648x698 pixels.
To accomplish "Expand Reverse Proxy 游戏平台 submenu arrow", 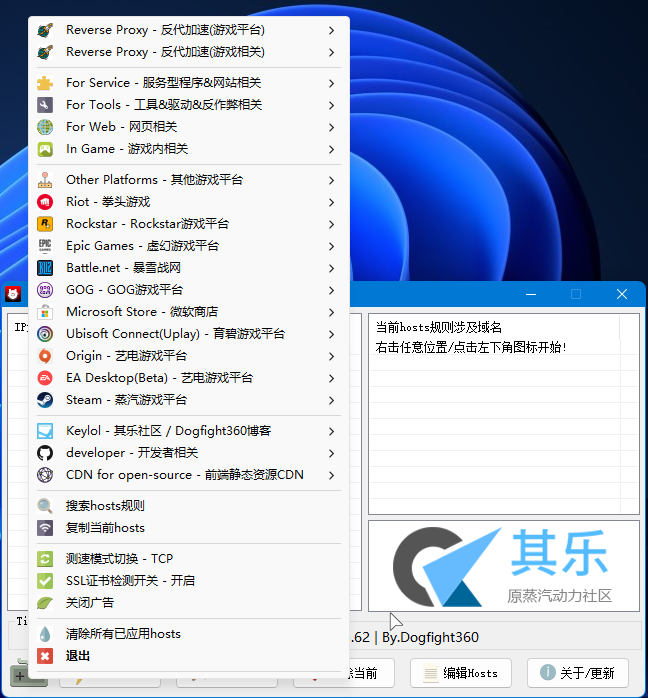I will tap(331, 30).
